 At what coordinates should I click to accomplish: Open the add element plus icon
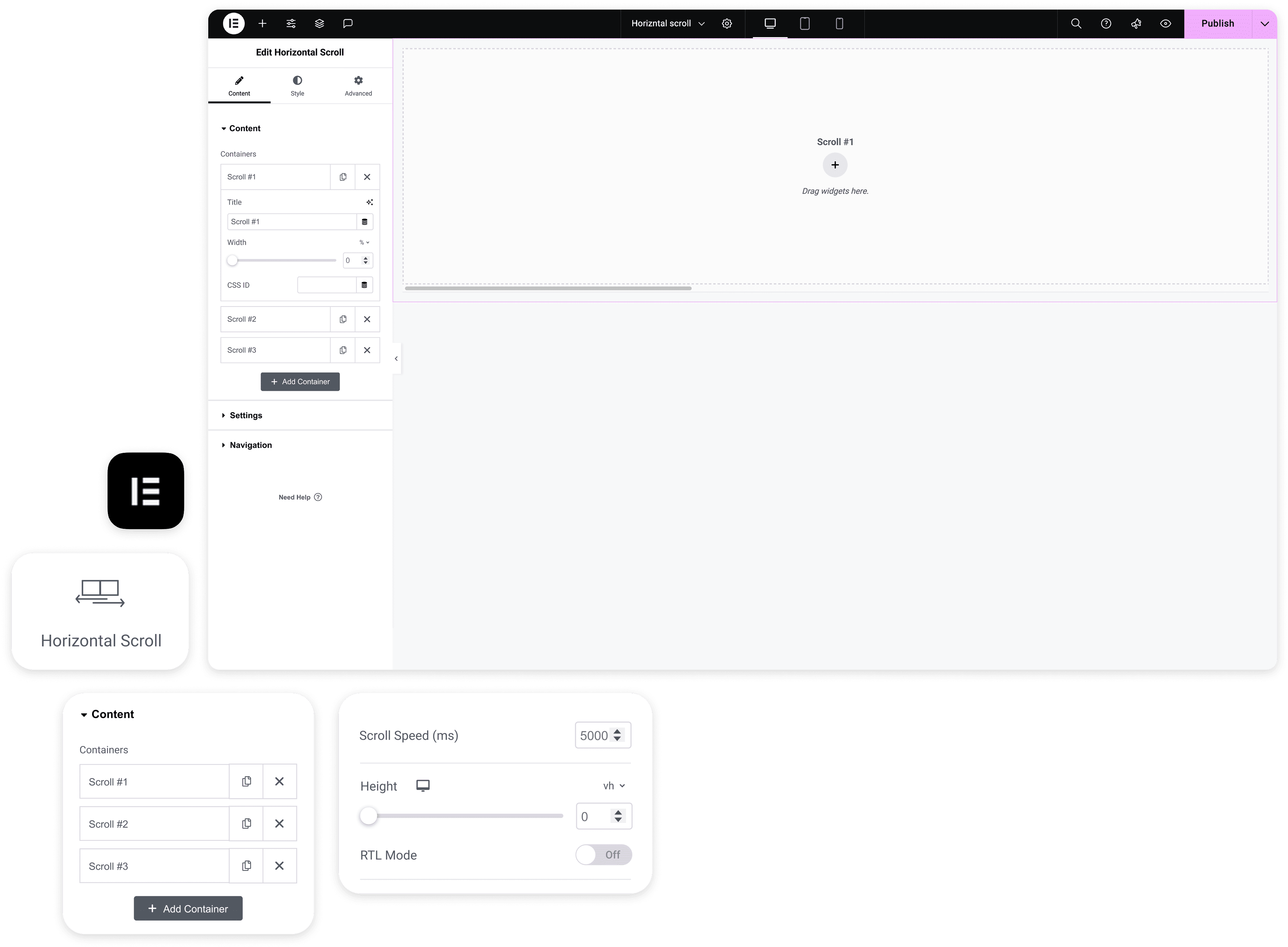point(263,23)
